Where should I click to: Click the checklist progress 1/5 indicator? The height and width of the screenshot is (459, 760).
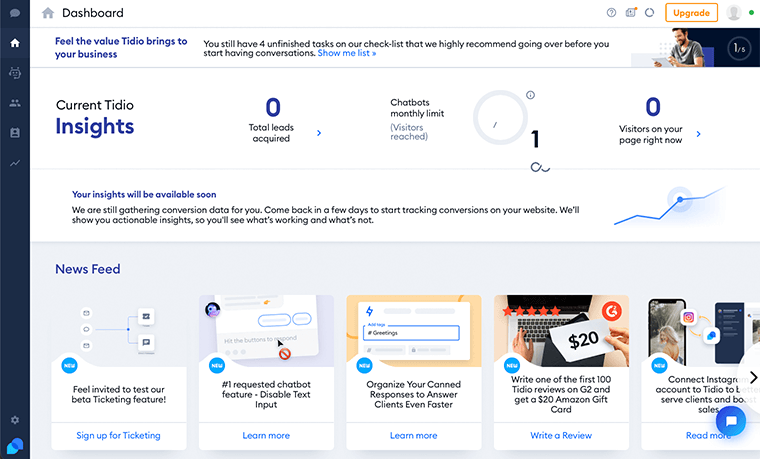pos(739,47)
